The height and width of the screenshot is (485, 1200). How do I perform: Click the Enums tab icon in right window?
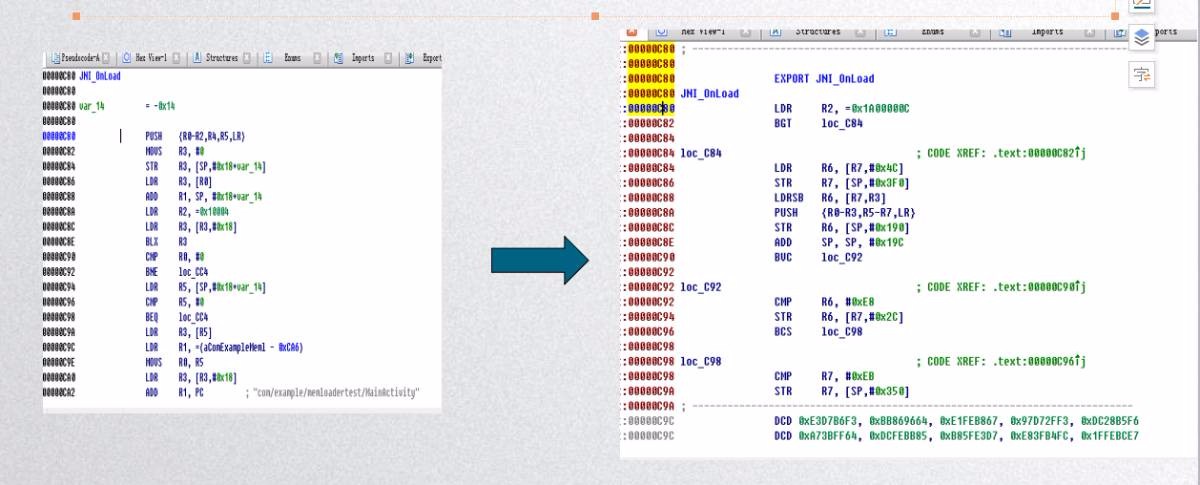click(x=889, y=32)
